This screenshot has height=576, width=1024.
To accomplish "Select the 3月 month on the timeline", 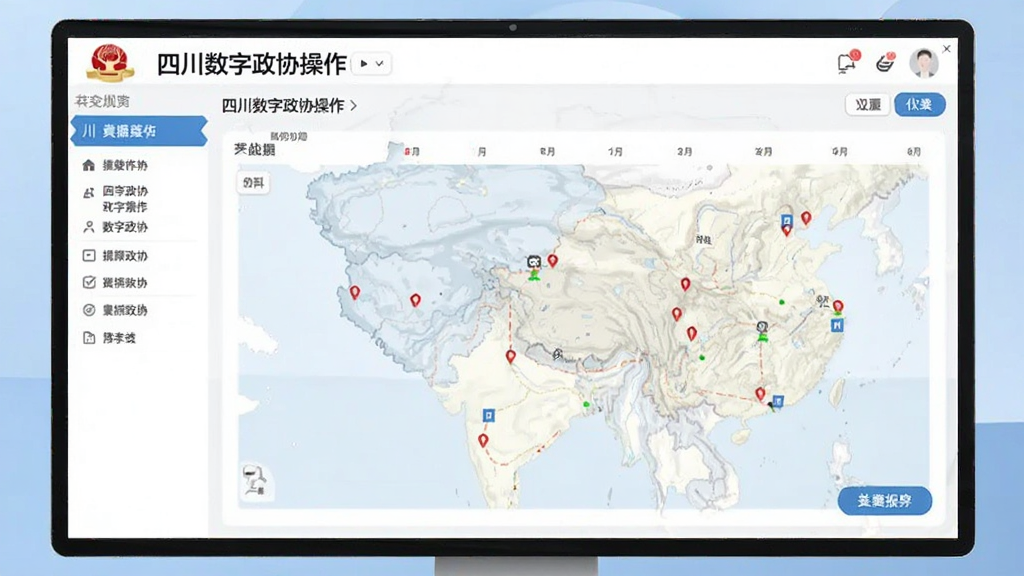I will [x=684, y=152].
